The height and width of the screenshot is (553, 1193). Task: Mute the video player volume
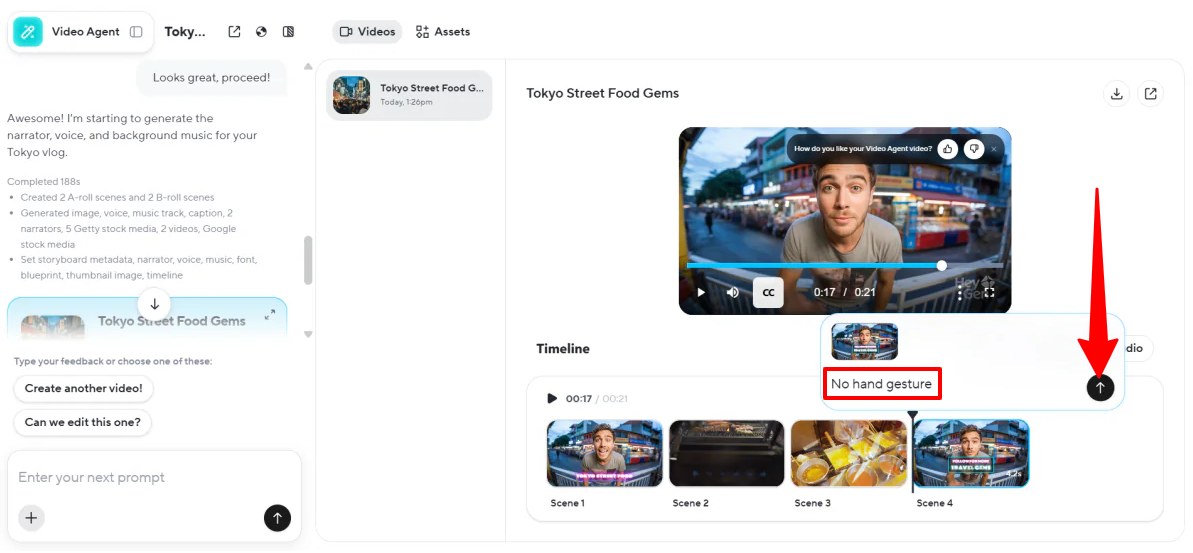point(733,292)
